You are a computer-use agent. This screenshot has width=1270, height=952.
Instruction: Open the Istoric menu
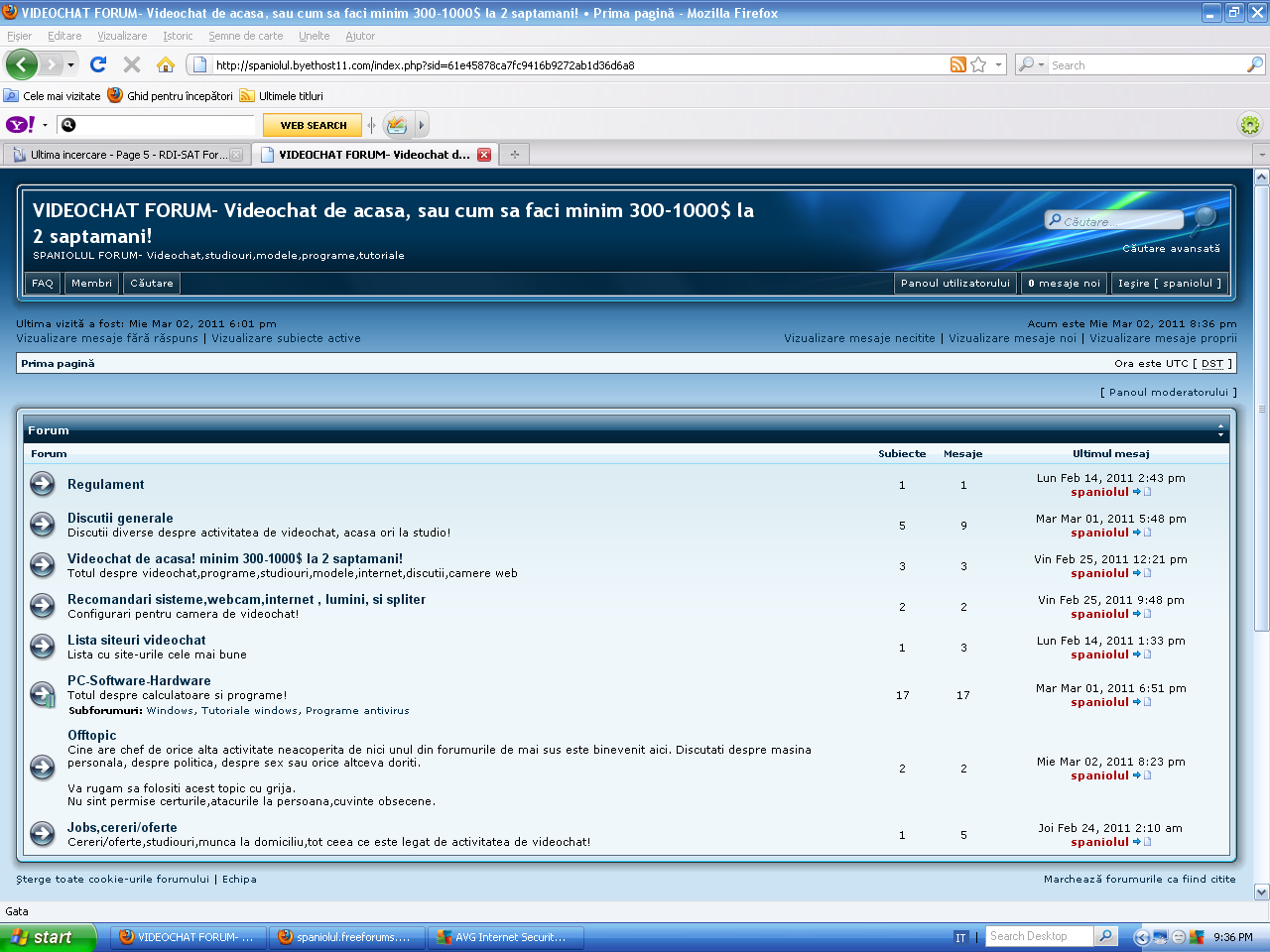178,36
